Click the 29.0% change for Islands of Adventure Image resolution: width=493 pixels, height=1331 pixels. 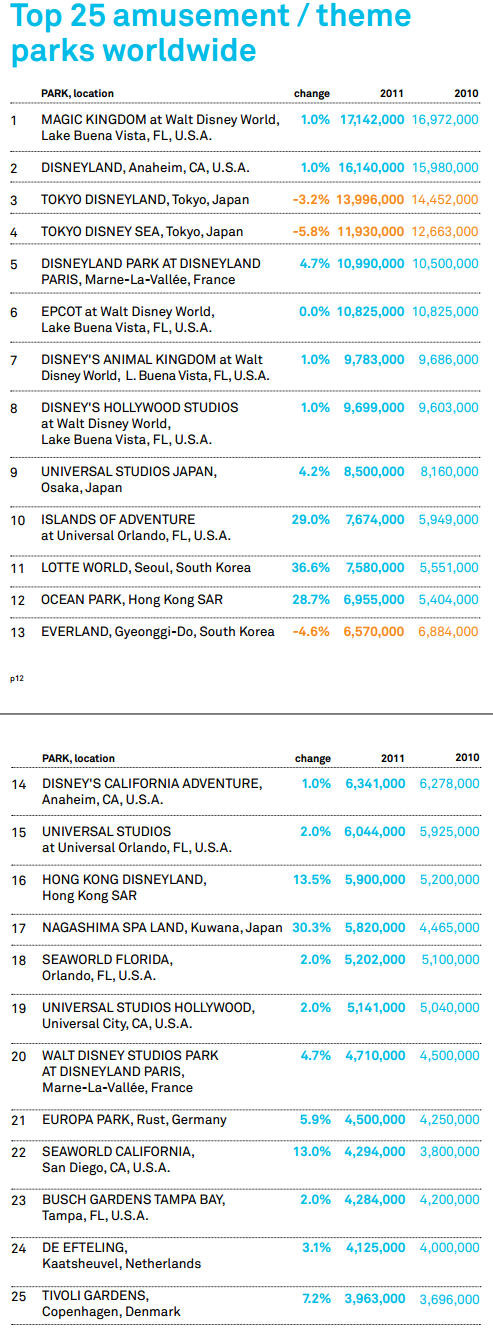pyautogui.click(x=310, y=520)
